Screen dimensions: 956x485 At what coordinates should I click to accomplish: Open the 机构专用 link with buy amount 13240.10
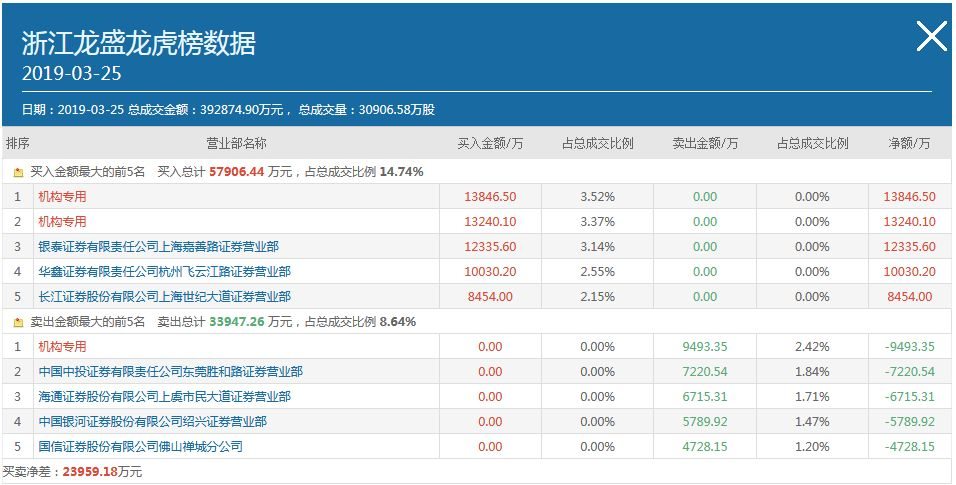pyautogui.click(x=62, y=221)
